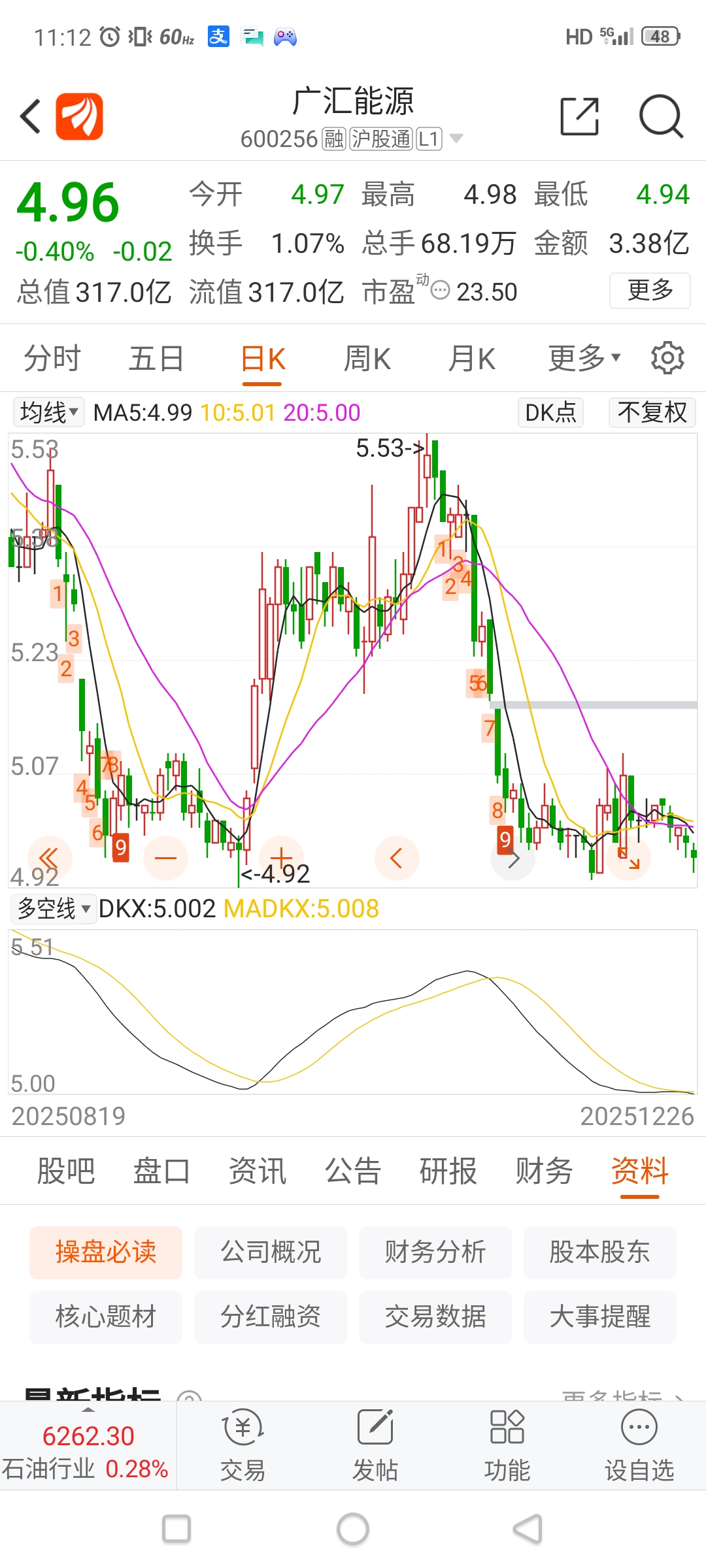
Task: Select 资料 tab
Action: [640, 1171]
